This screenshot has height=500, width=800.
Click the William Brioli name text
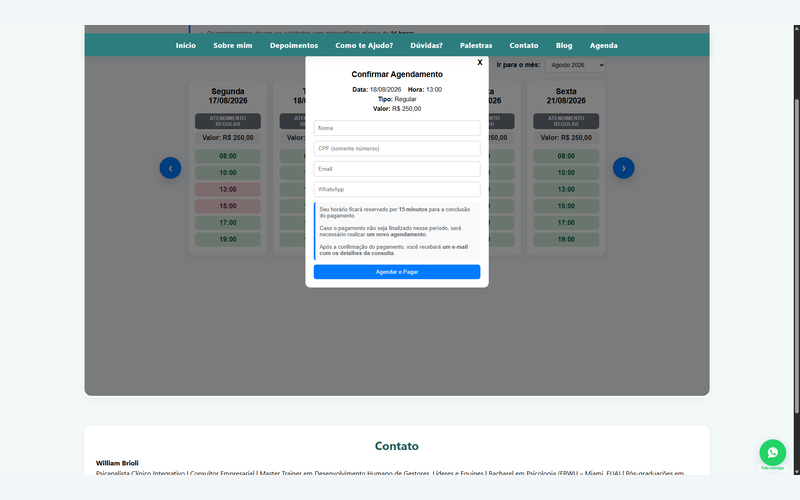pos(117,463)
